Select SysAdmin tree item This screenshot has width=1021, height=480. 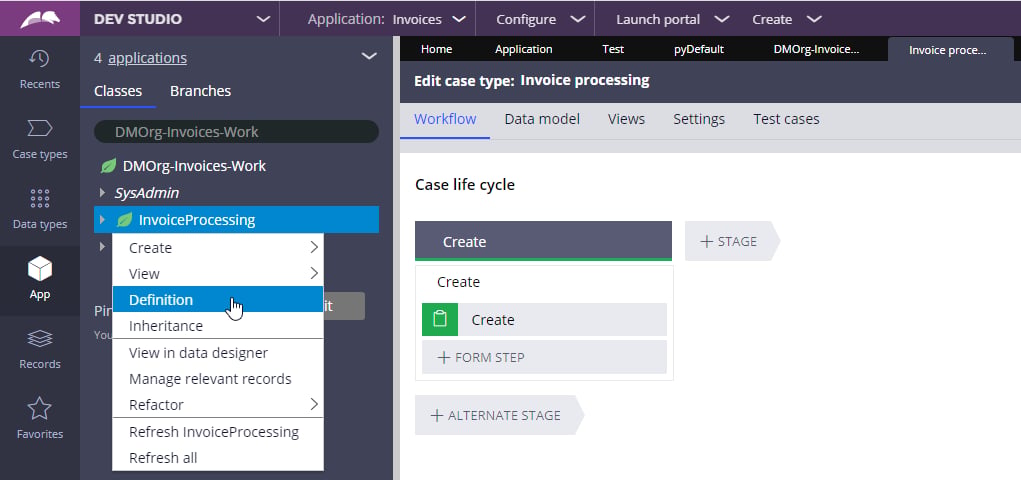point(147,193)
